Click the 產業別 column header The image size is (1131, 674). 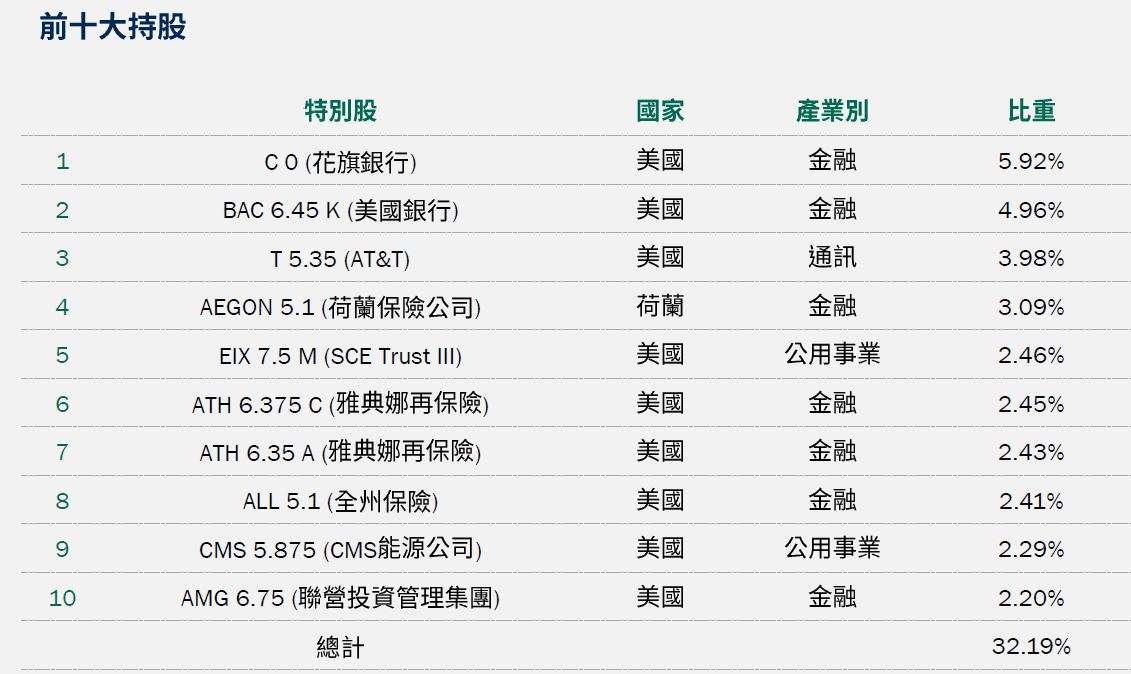click(832, 111)
